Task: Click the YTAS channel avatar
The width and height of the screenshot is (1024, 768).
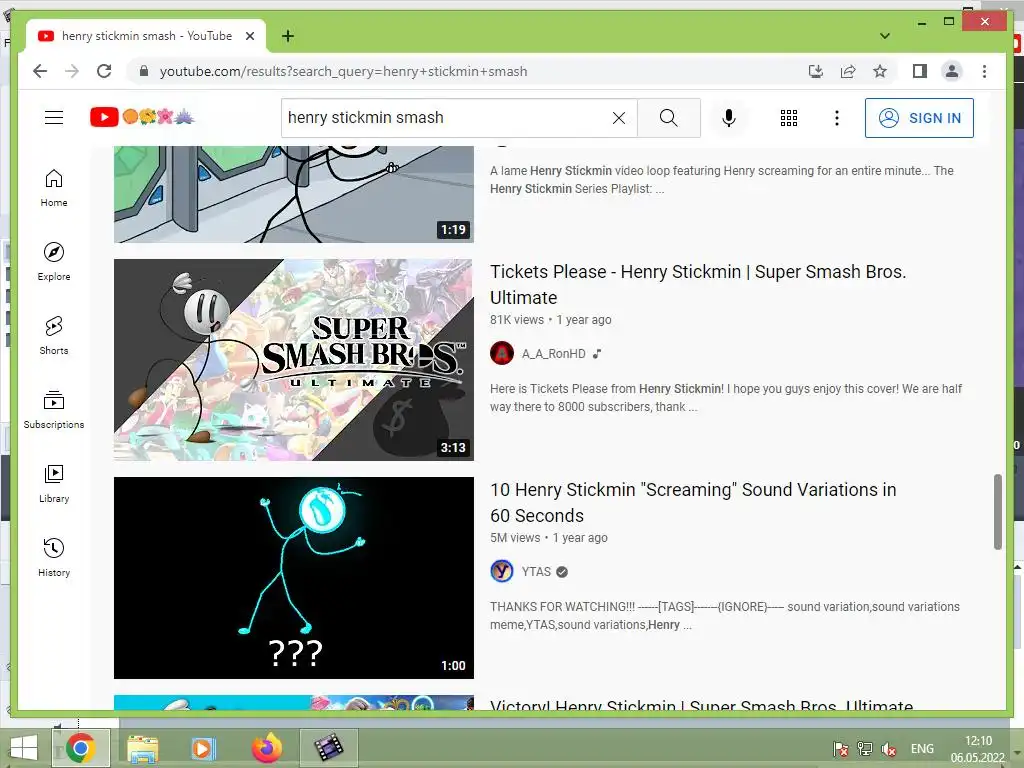Action: pos(502,571)
